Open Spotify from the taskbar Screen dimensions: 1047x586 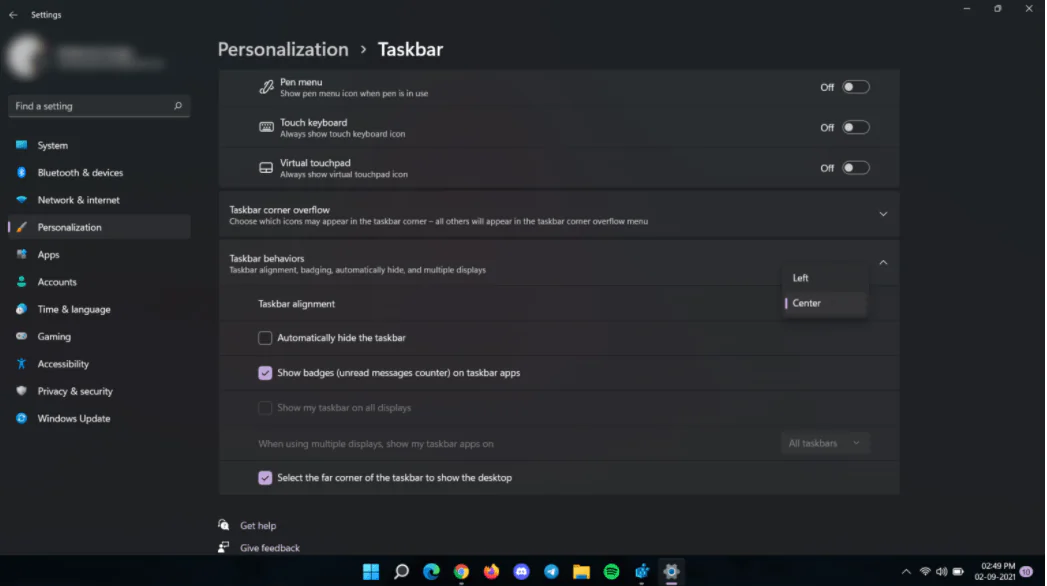coord(611,572)
